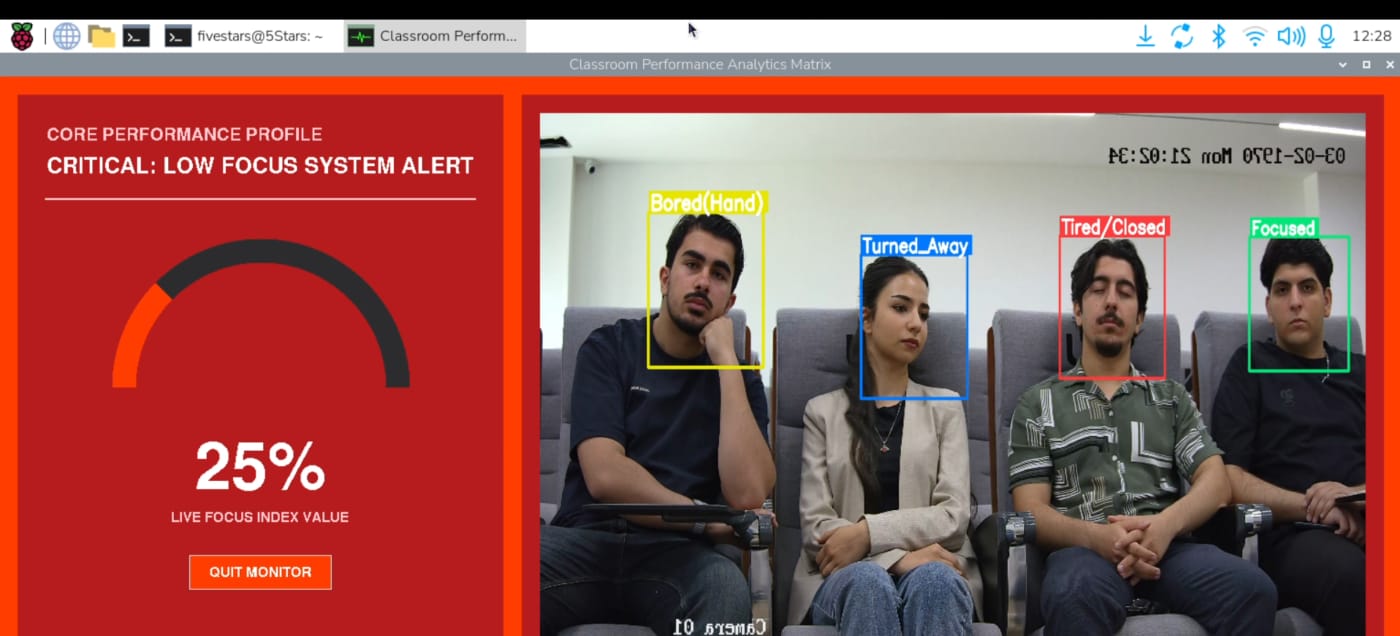This screenshot has height=636, width=1400.
Task: Click the LIVE FOCUS INDEX VALUE label
Action: [260, 517]
